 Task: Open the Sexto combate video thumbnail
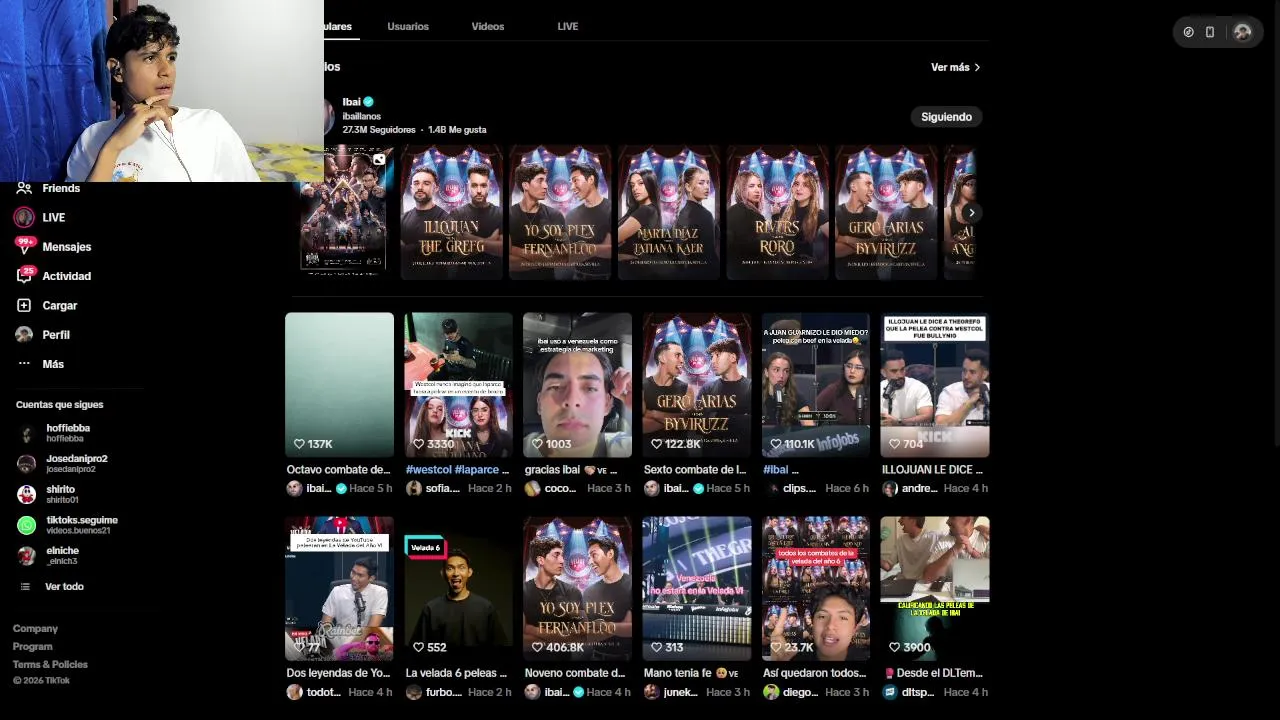tap(697, 385)
